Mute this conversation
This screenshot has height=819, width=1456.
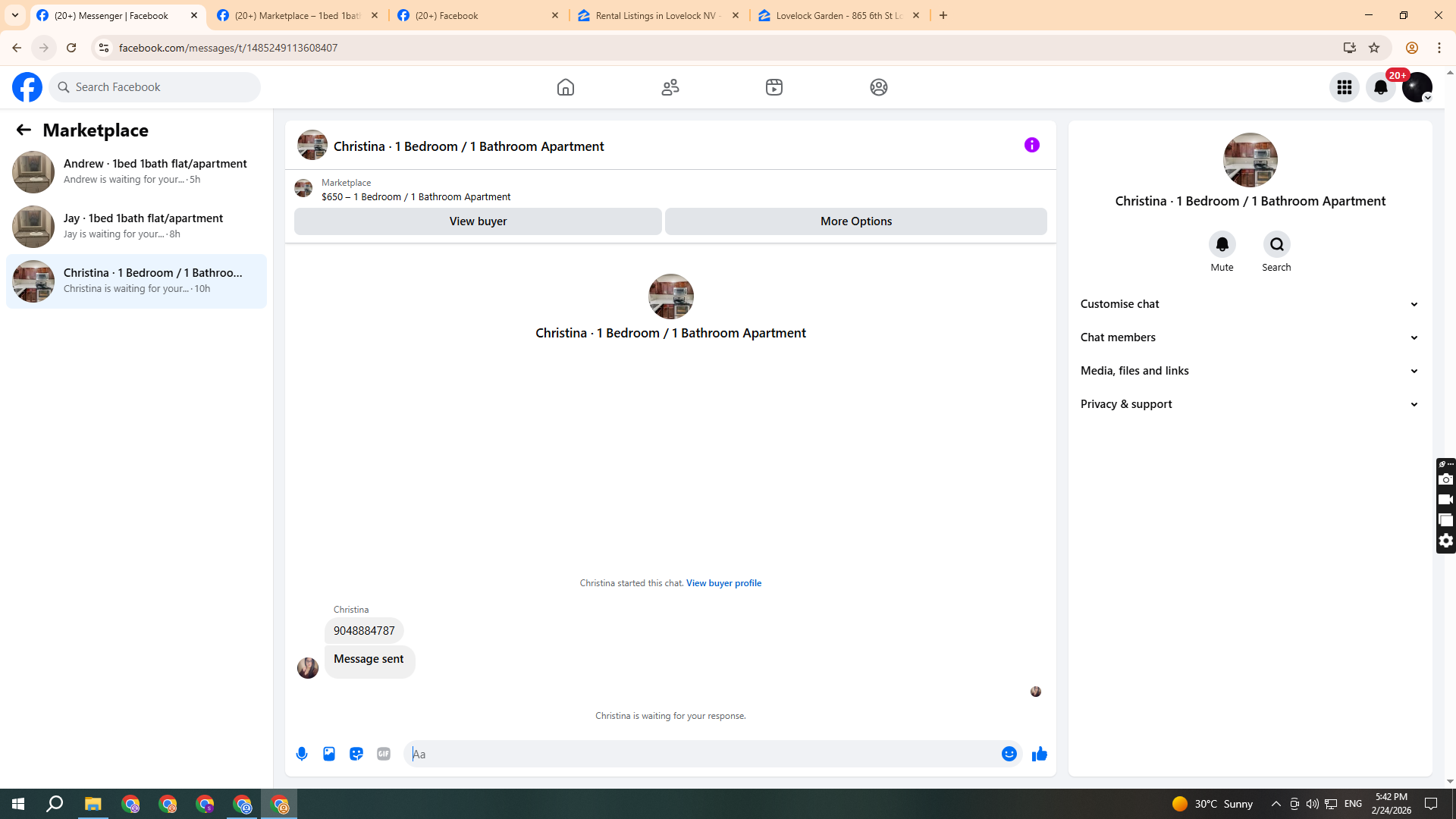click(x=1222, y=244)
